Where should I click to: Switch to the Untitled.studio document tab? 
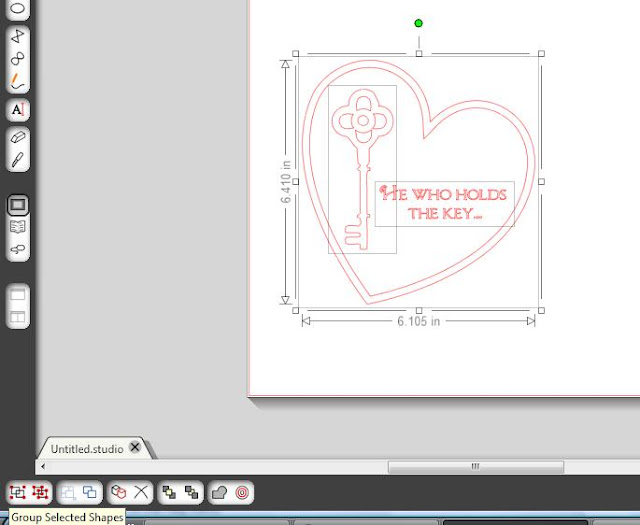[87, 449]
